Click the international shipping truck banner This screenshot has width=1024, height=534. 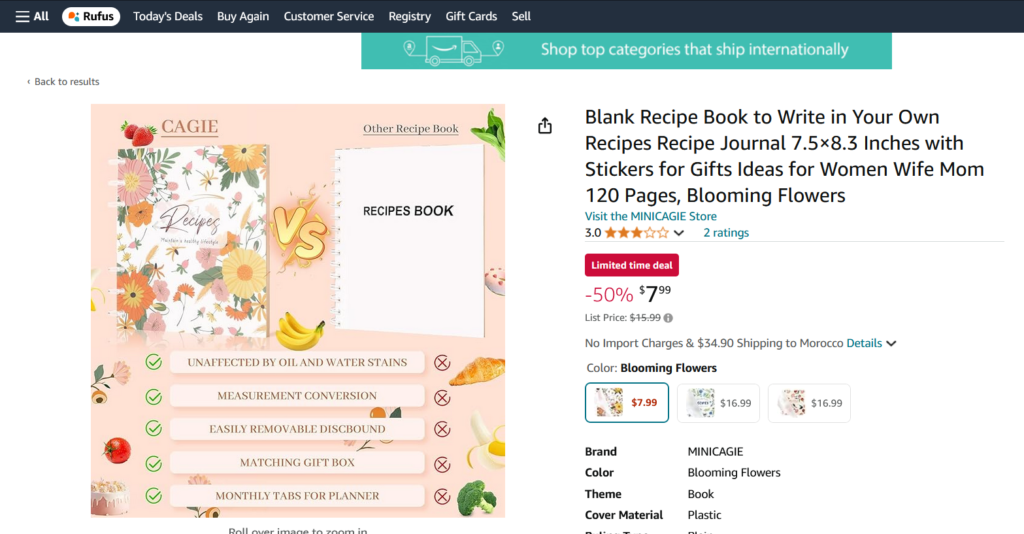(626, 50)
